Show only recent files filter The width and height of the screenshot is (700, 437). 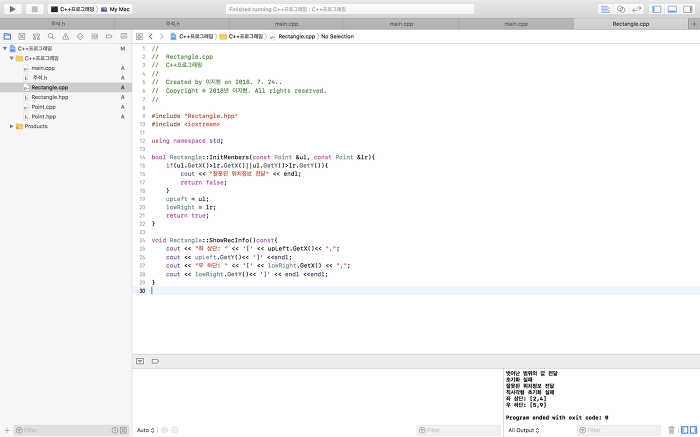[x=115, y=430]
